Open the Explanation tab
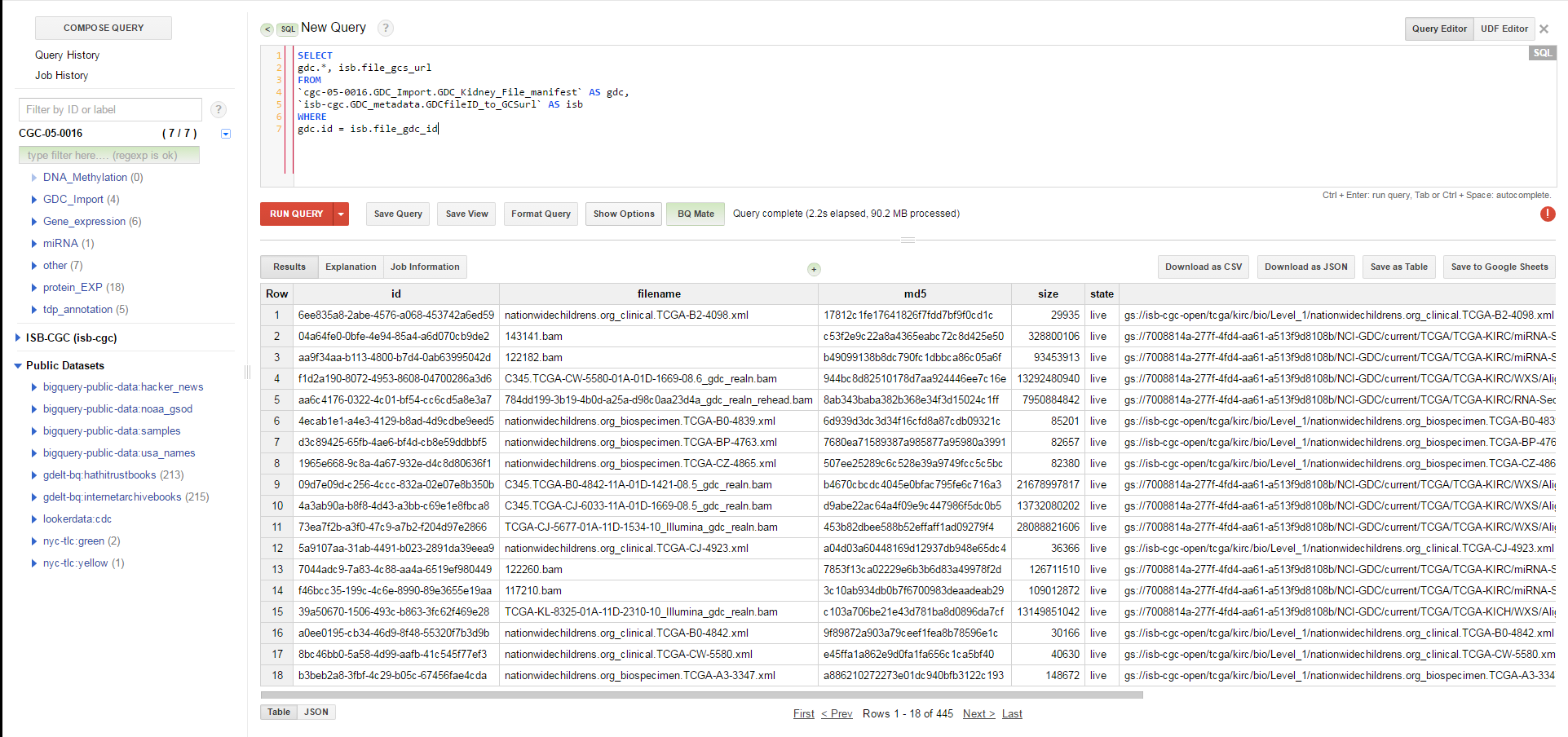The width and height of the screenshot is (1568, 737). pyautogui.click(x=351, y=267)
